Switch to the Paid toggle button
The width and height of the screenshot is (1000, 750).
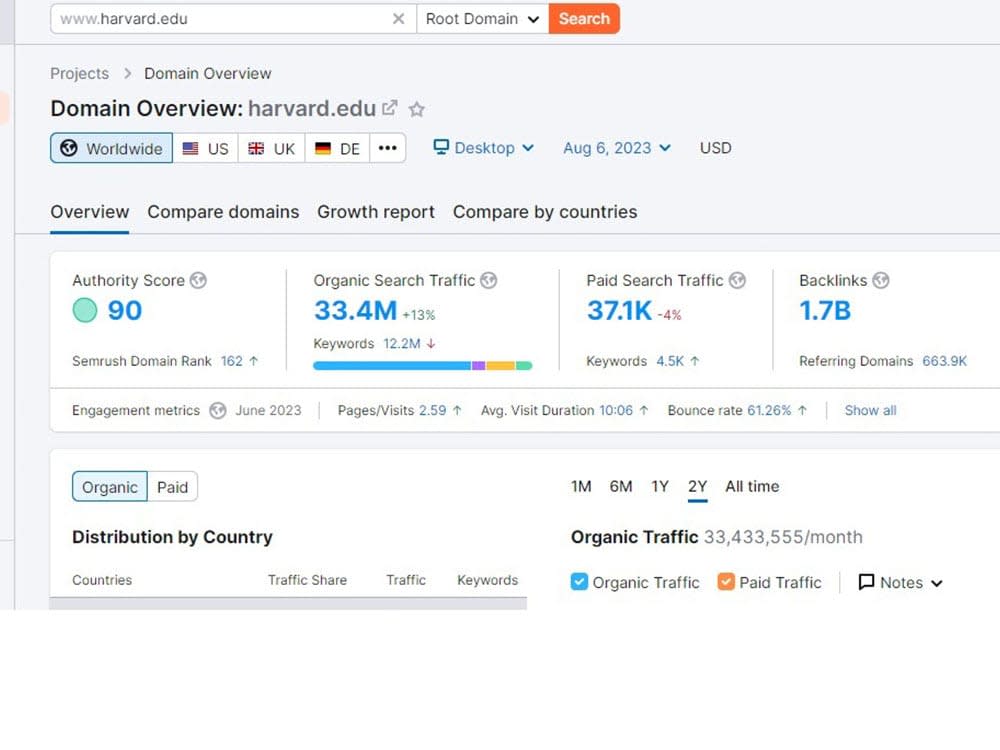point(172,487)
